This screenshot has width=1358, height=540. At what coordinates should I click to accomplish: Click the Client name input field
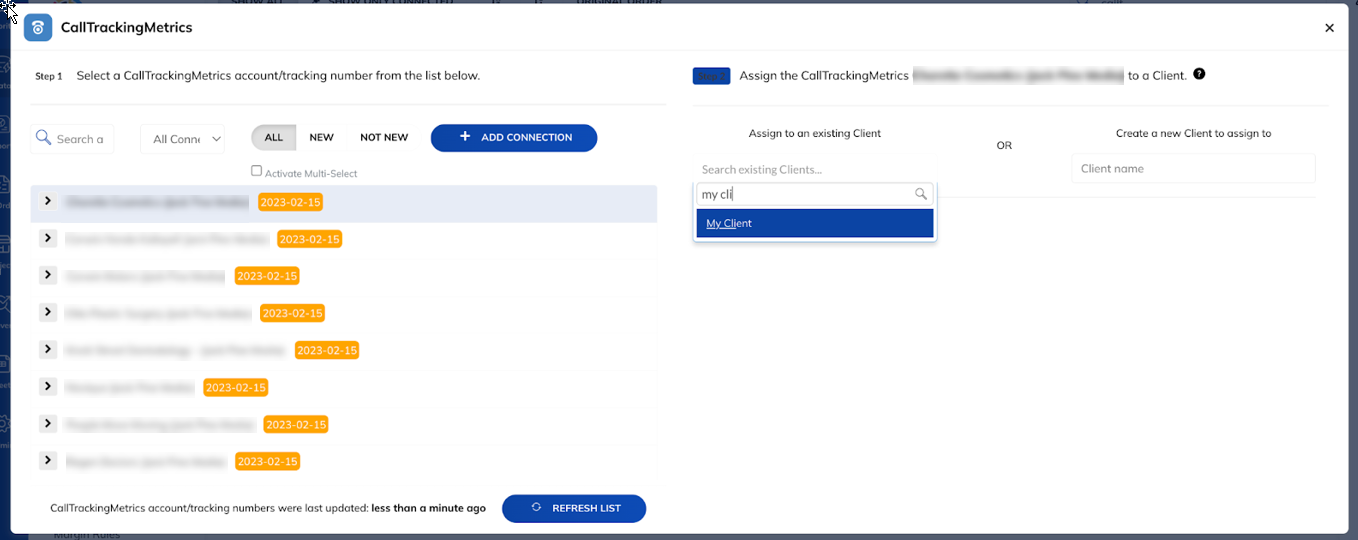[1193, 168]
